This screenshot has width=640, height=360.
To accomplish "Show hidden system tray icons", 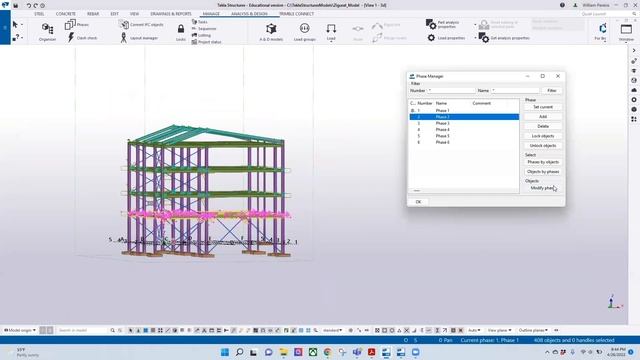I will tap(547, 352).
